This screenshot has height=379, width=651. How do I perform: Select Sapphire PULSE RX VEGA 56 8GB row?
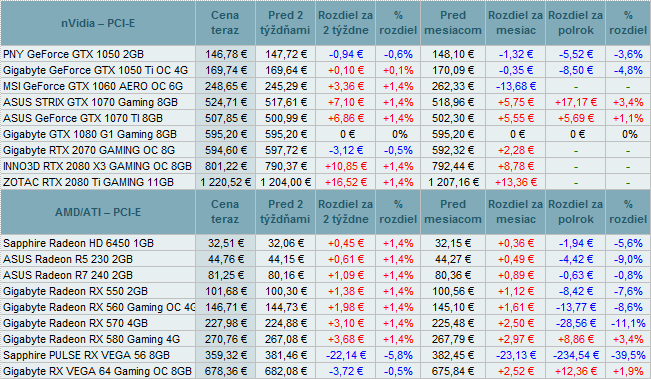tap(326, 355)
